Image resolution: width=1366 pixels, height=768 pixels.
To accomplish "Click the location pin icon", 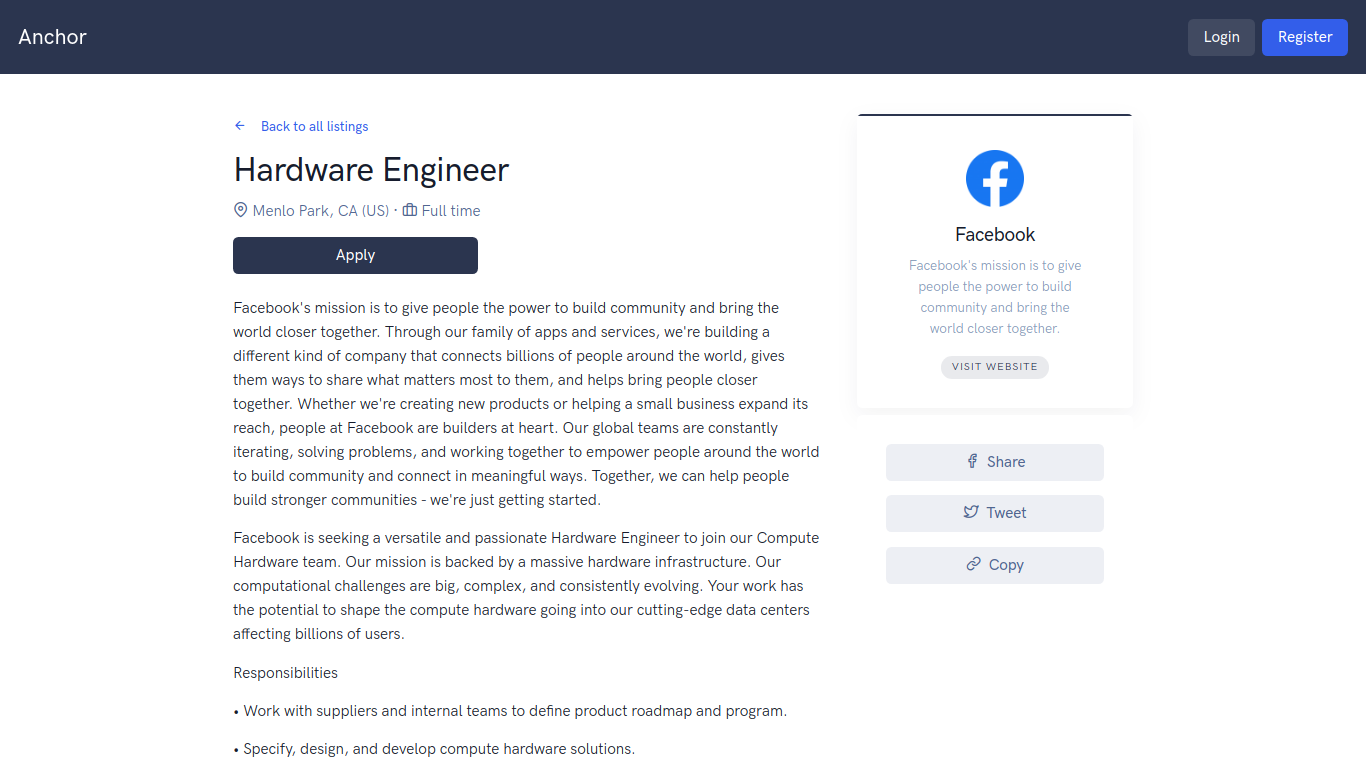I will (241, 210).
